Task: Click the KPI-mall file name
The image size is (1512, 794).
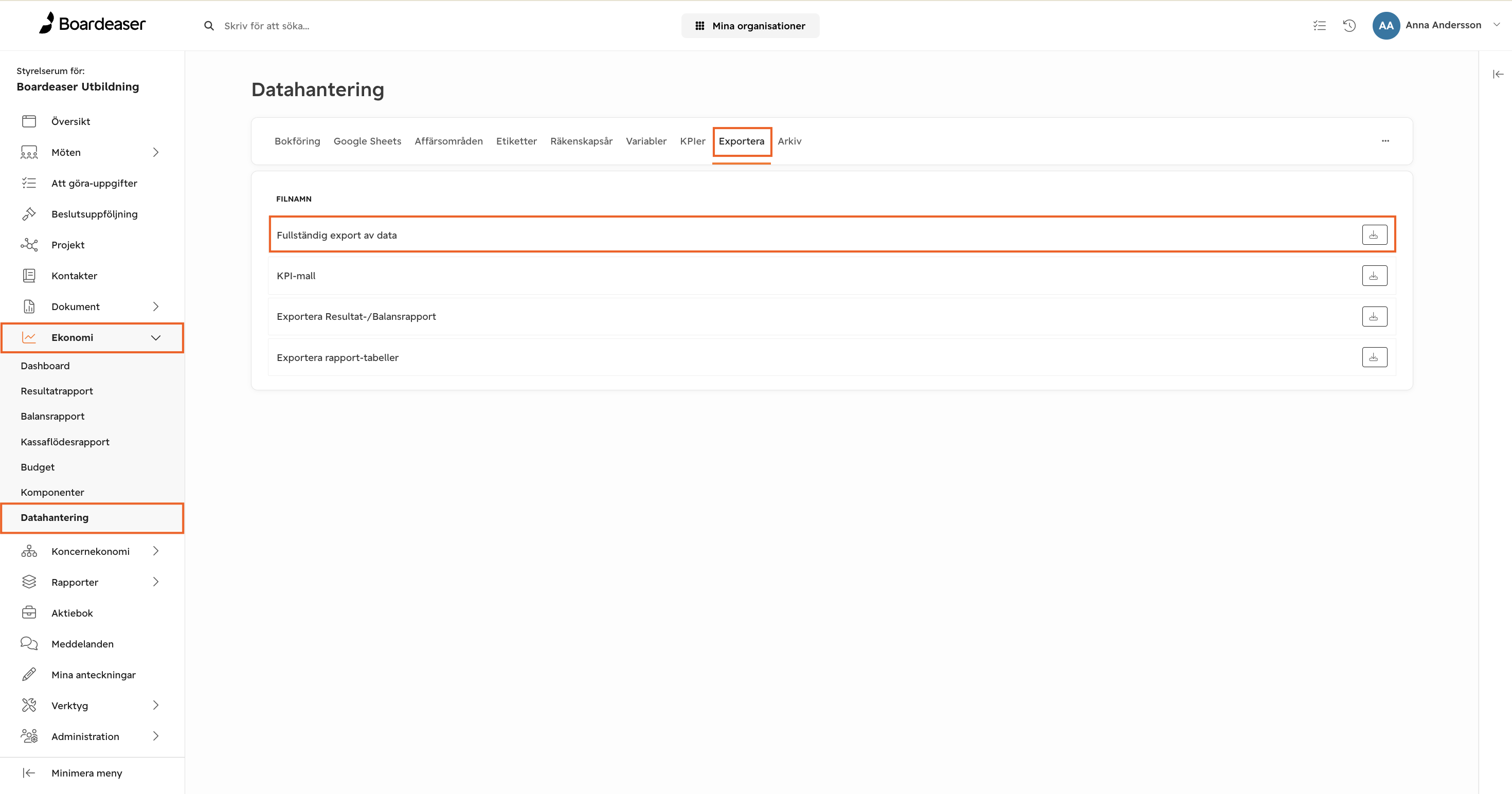Action: tap(296, 276)
